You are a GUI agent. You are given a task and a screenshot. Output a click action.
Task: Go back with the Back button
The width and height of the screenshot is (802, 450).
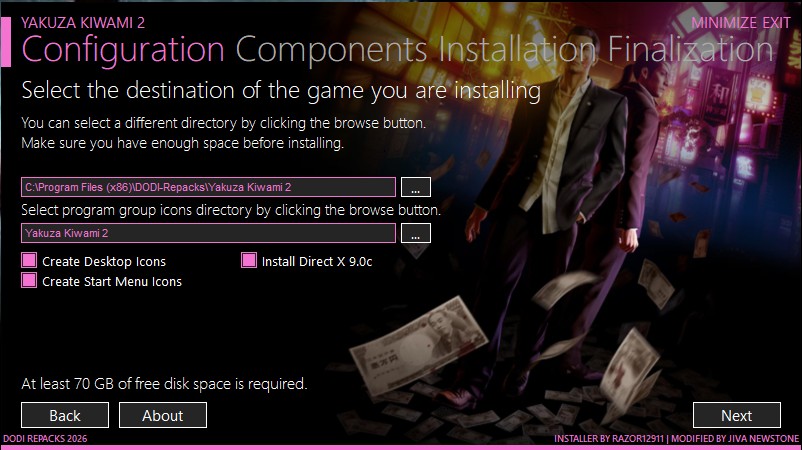click(x=65, y=415)
